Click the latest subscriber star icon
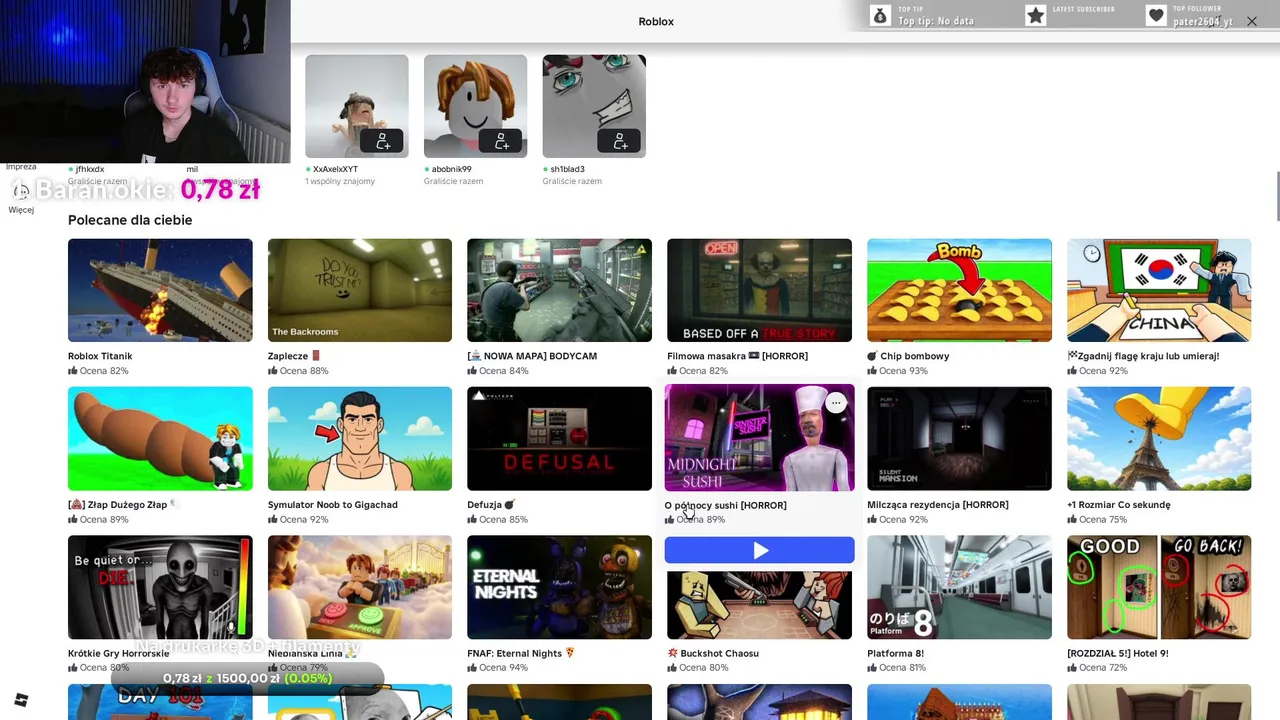Screen dimensions: 1280x720 (1036, 15)
